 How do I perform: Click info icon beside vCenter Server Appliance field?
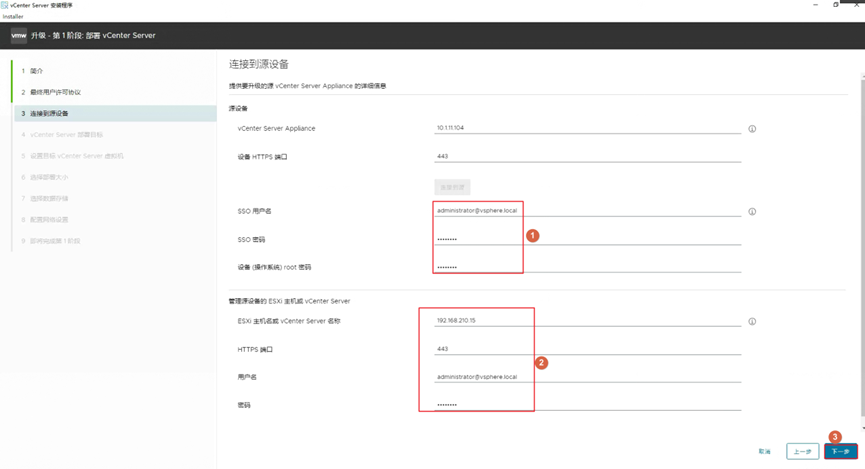752,129
